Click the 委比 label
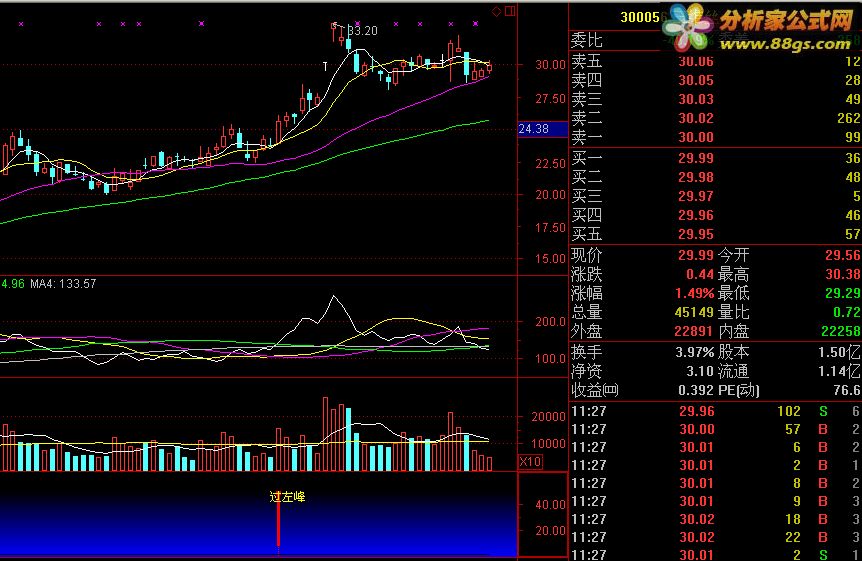Image resolution: width=862 pixels, height=561 pixels. (x=587, y=40)
